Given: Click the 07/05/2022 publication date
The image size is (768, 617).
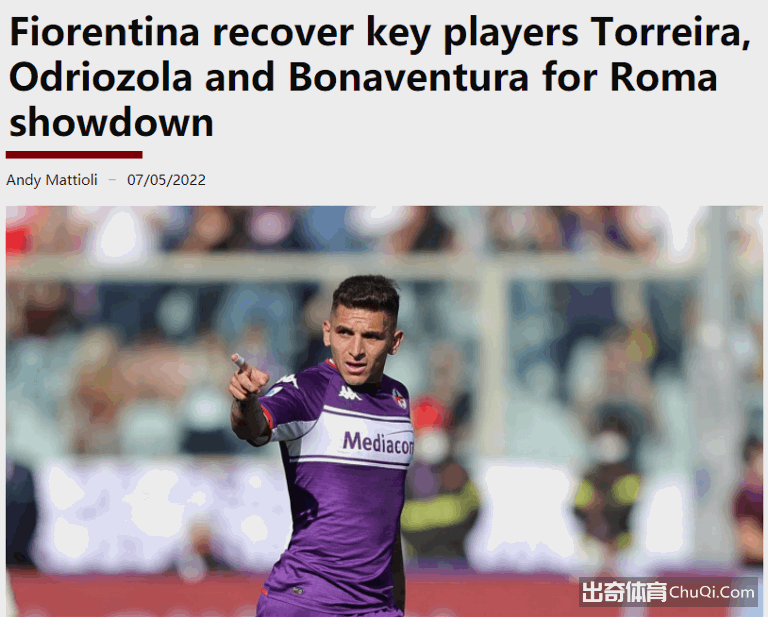Looking at the screenshot, I should pyautogui.click(x=166, y=180).
